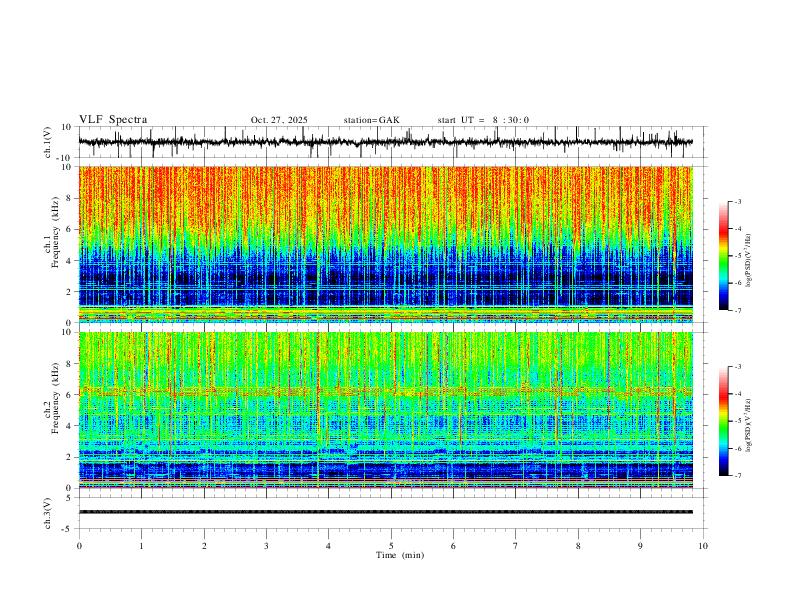This screenshot has height=612, width=792.
Task: Click time axis tick label "3"
Action: click(266, 546)
